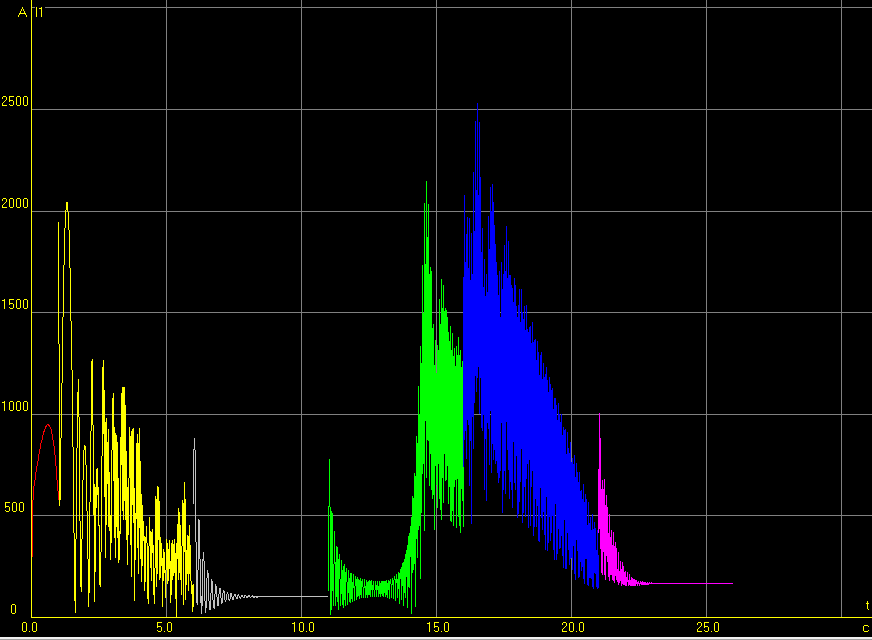
Task: Click the 1000 value on the vertical axis
Action: 15,406
